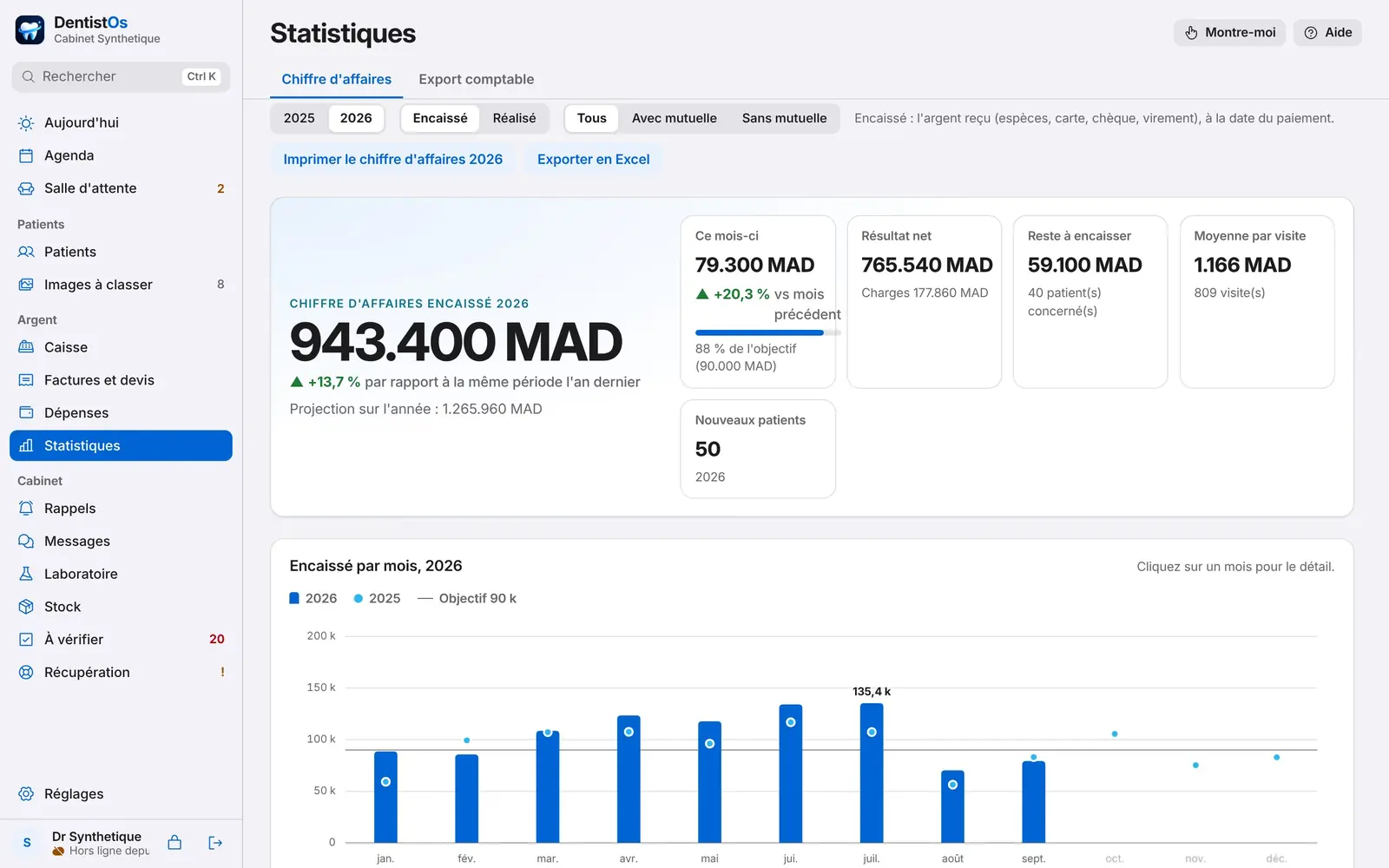Image resolution: width=1389 pixels, height=868 pixels.
Task: Click the Rappels bell icon
Action: coord(26,509)
